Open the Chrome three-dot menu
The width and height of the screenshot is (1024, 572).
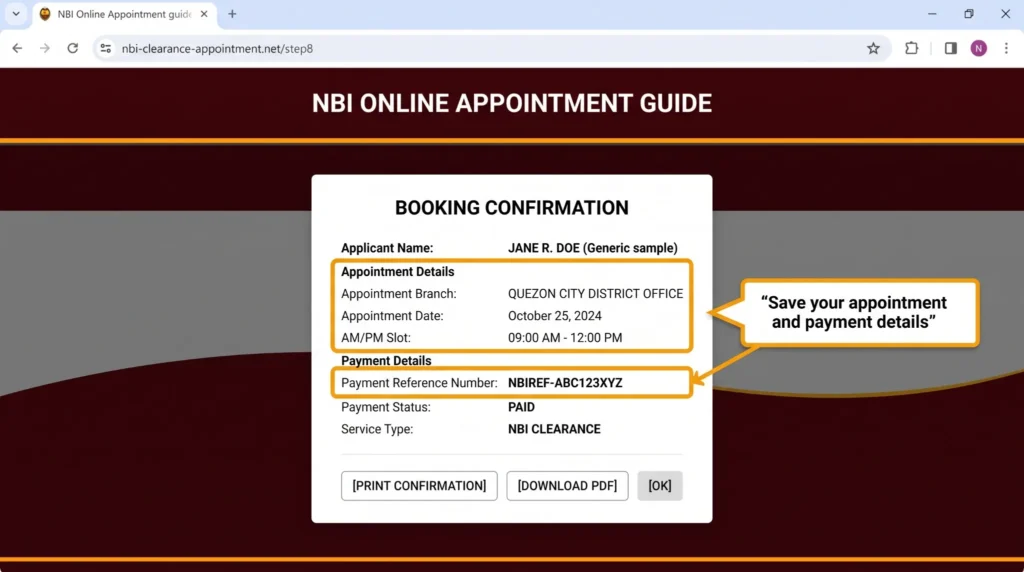pos(1006,48)
